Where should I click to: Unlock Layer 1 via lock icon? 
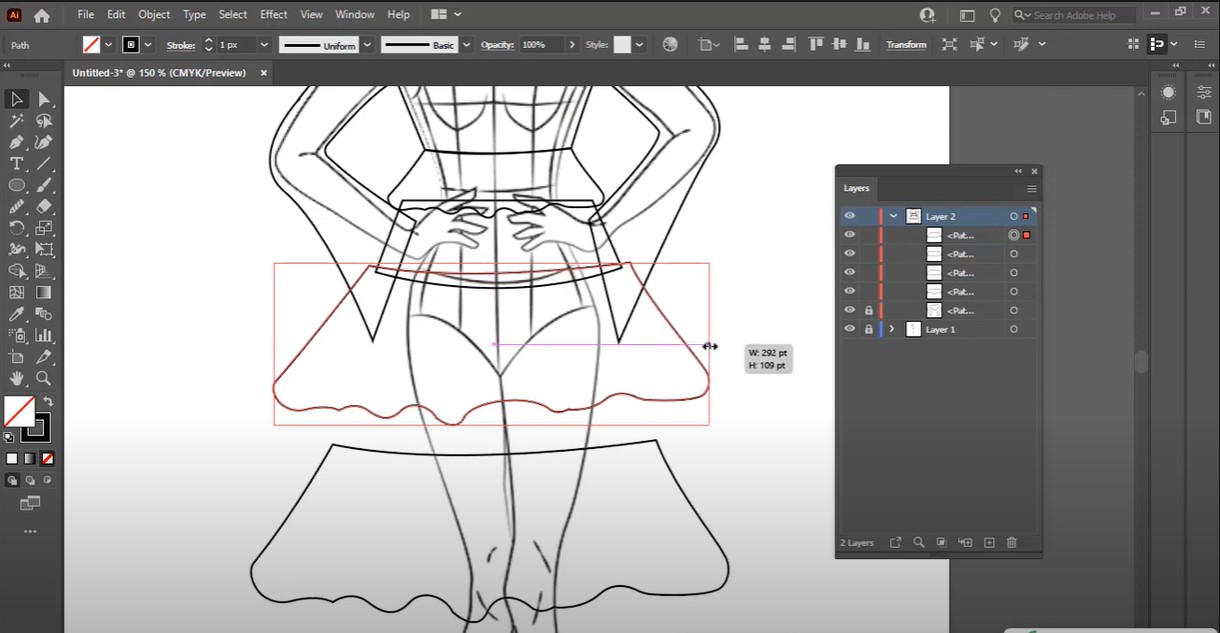[868, 329]
